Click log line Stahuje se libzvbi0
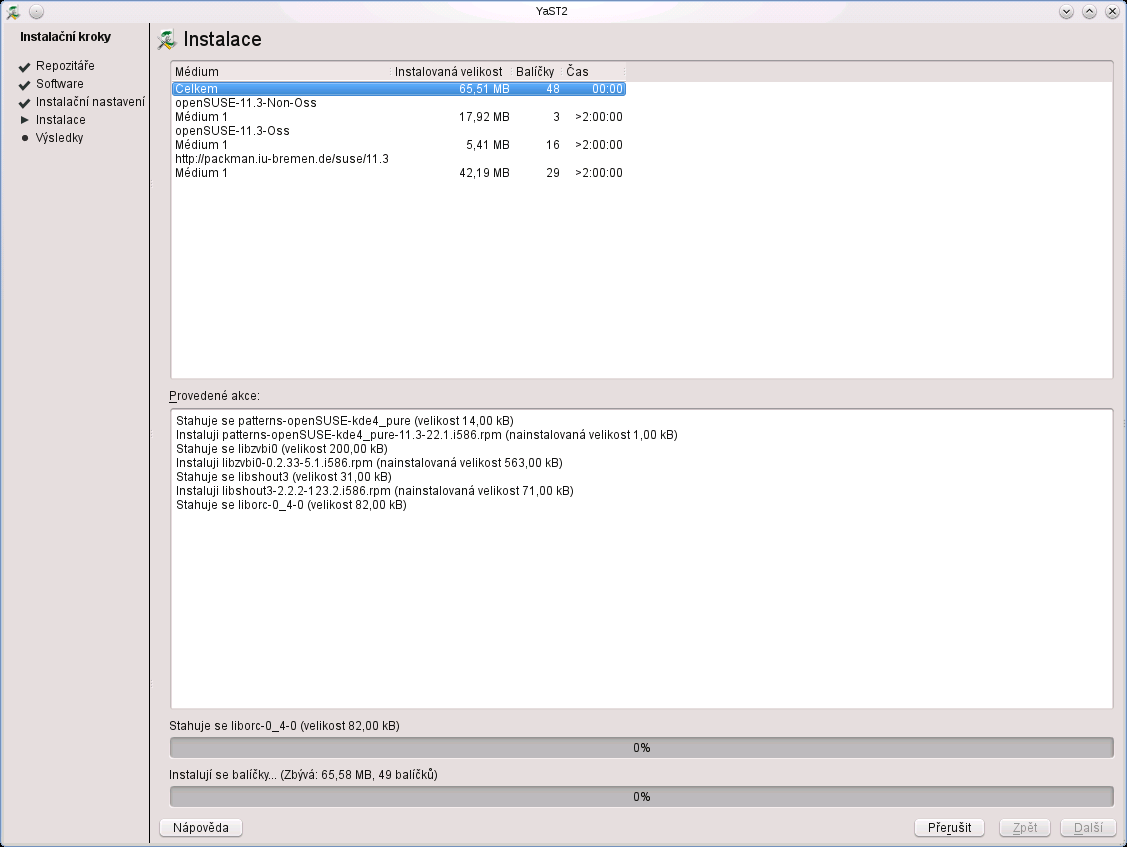The height and width of the screenshot is (847, 1127). (282, 449)
